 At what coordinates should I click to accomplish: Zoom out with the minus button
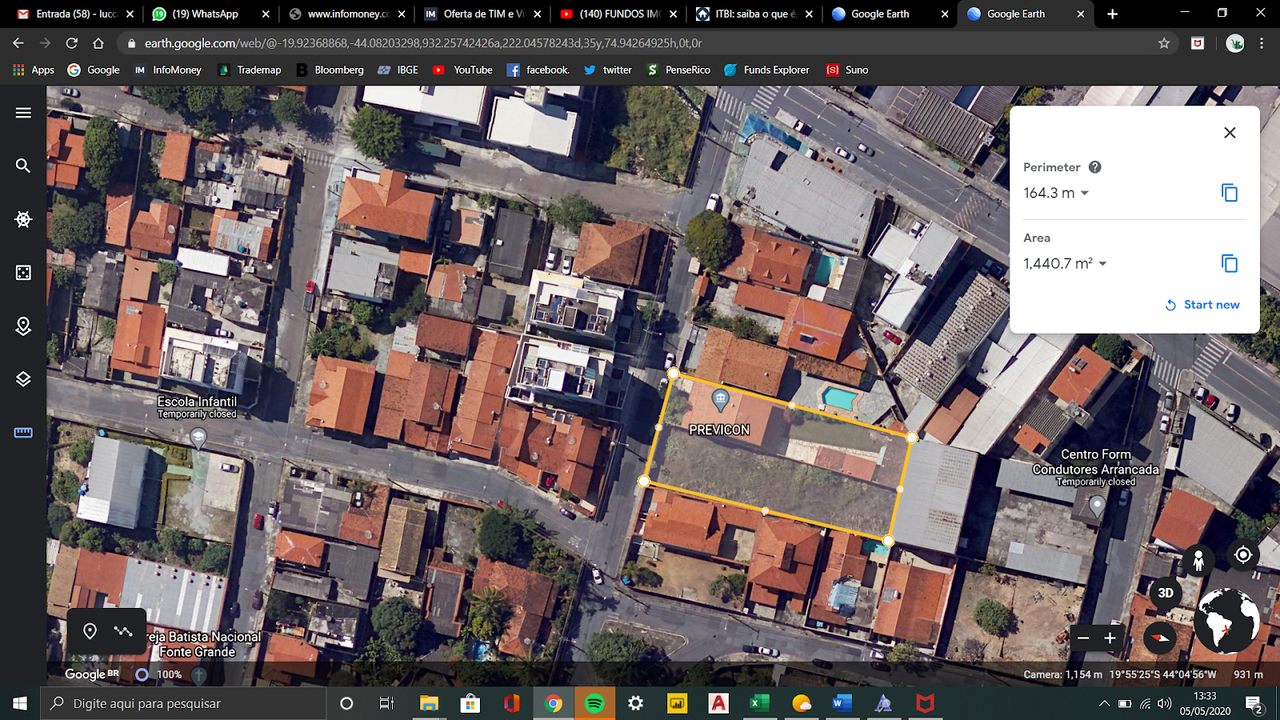(1083, 638)
